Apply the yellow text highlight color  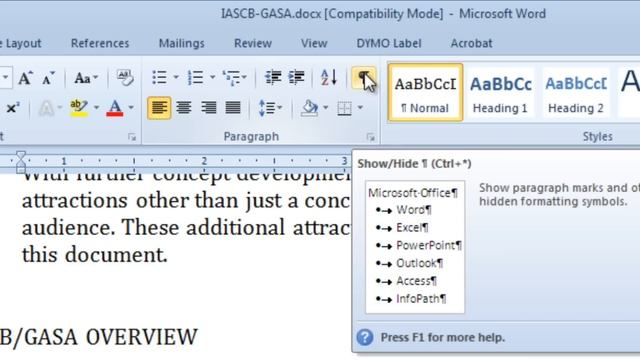(x=78, y=109)
